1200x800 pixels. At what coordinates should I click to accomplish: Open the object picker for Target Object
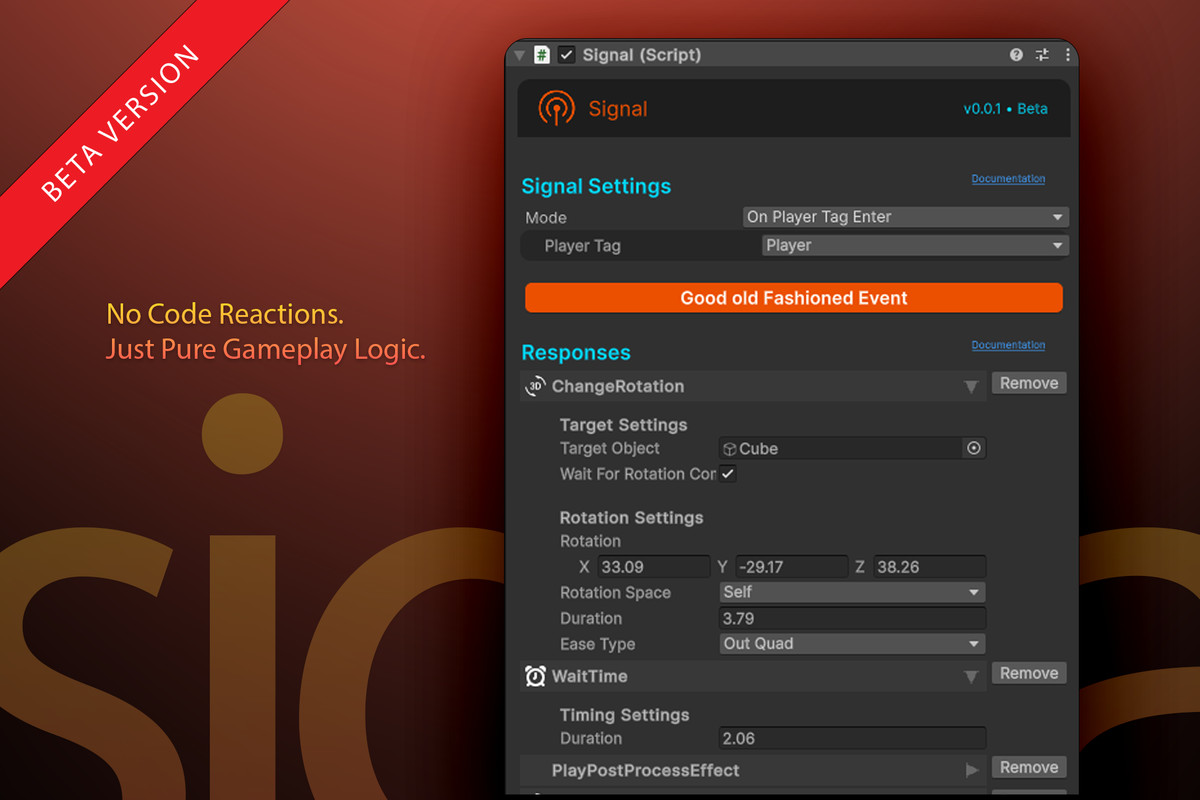point(974,448)
